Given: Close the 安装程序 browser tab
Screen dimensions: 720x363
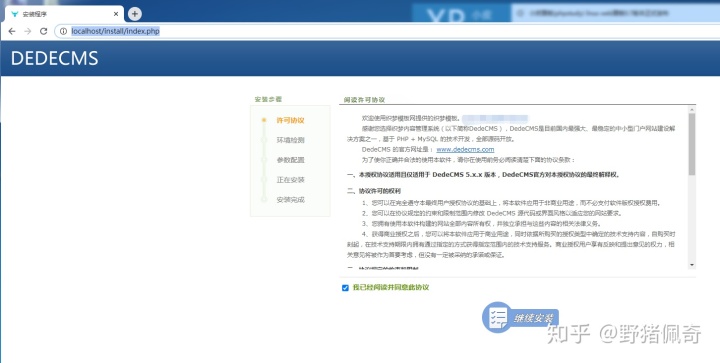Looking at the screenshot, I should 116,14.
